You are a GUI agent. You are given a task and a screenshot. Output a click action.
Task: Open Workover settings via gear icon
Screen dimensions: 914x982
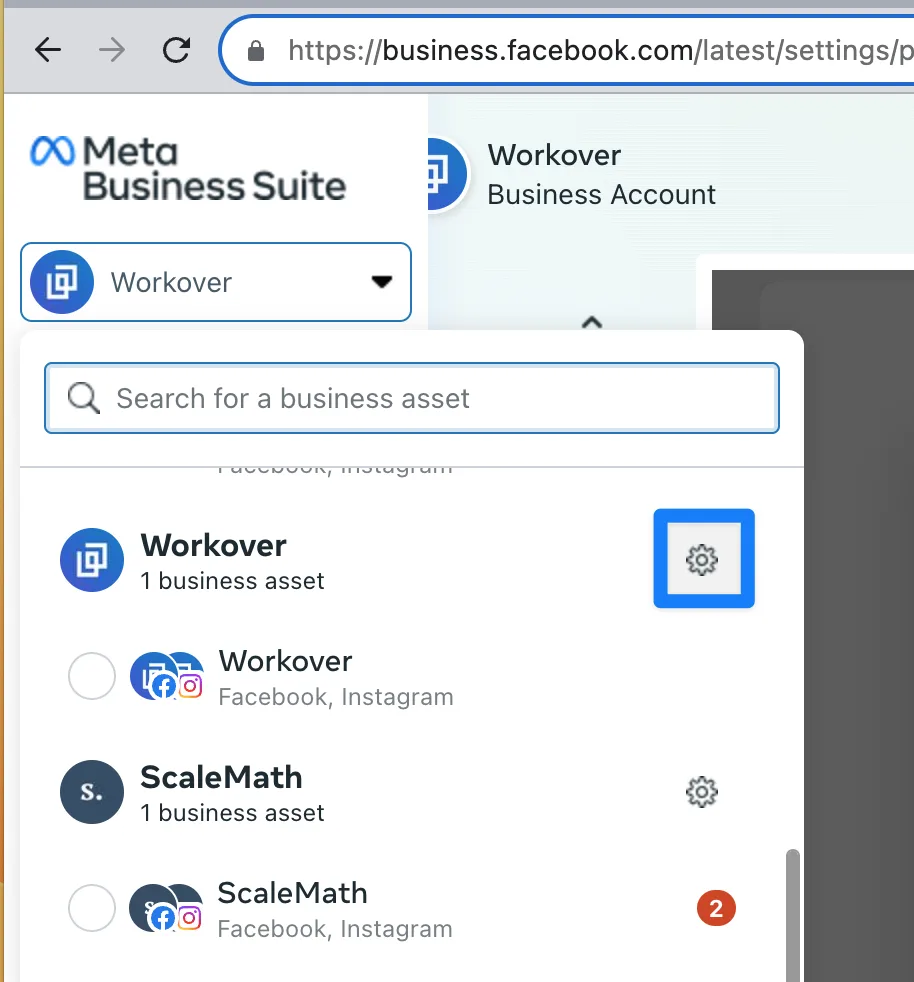tap(702, 559)
